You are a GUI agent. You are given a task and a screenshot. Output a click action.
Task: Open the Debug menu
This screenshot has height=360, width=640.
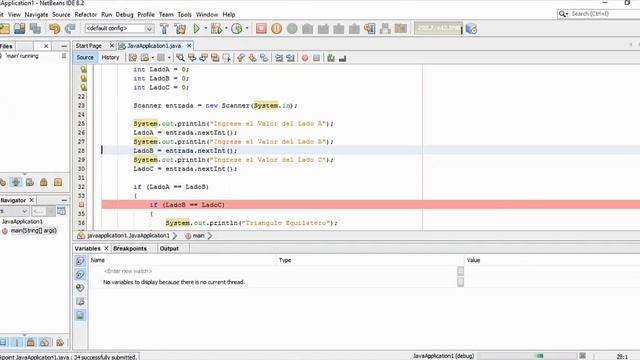coord(124,14)
